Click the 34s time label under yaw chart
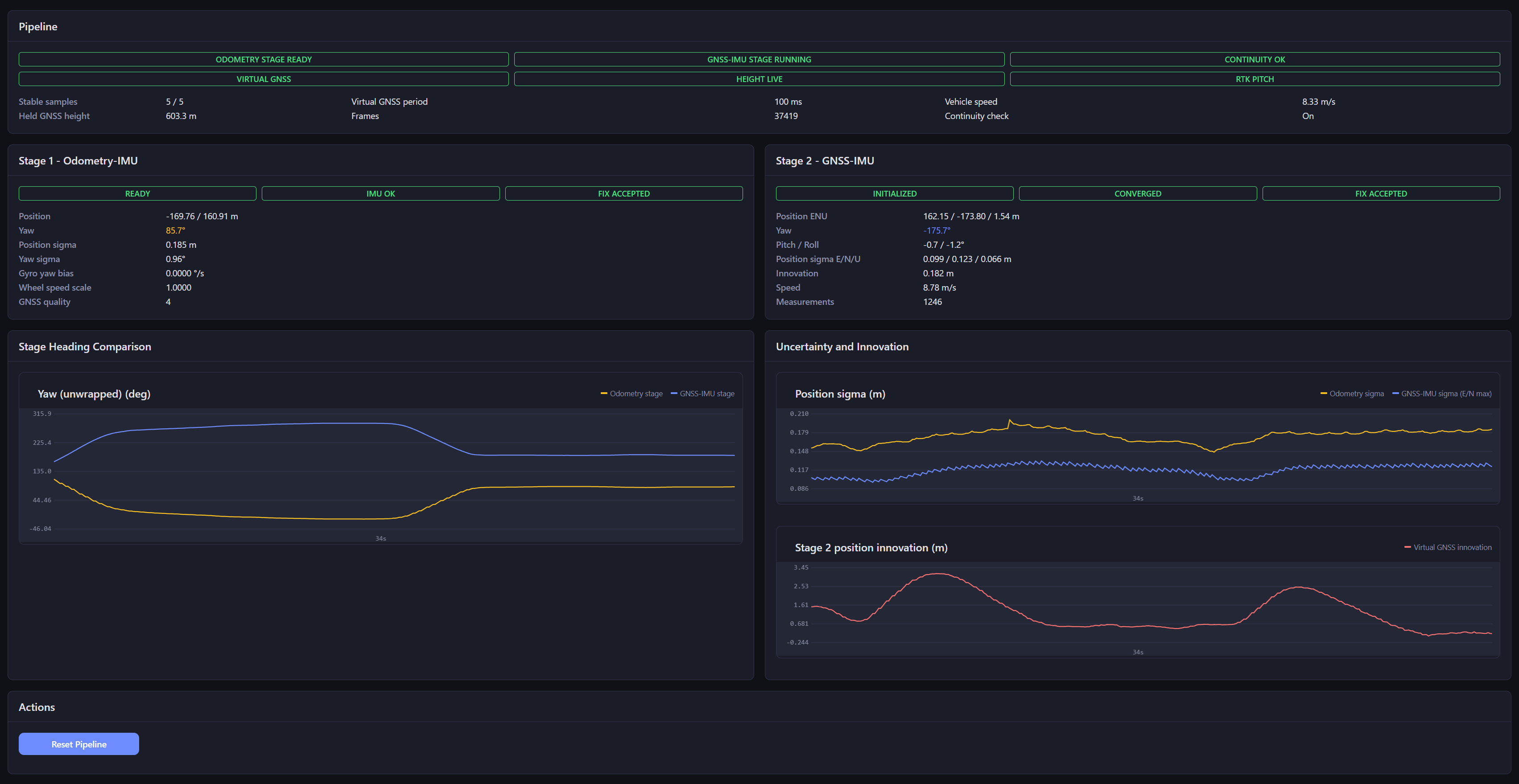The height and width of the screenshot is (784, 1519). (380, 538)
